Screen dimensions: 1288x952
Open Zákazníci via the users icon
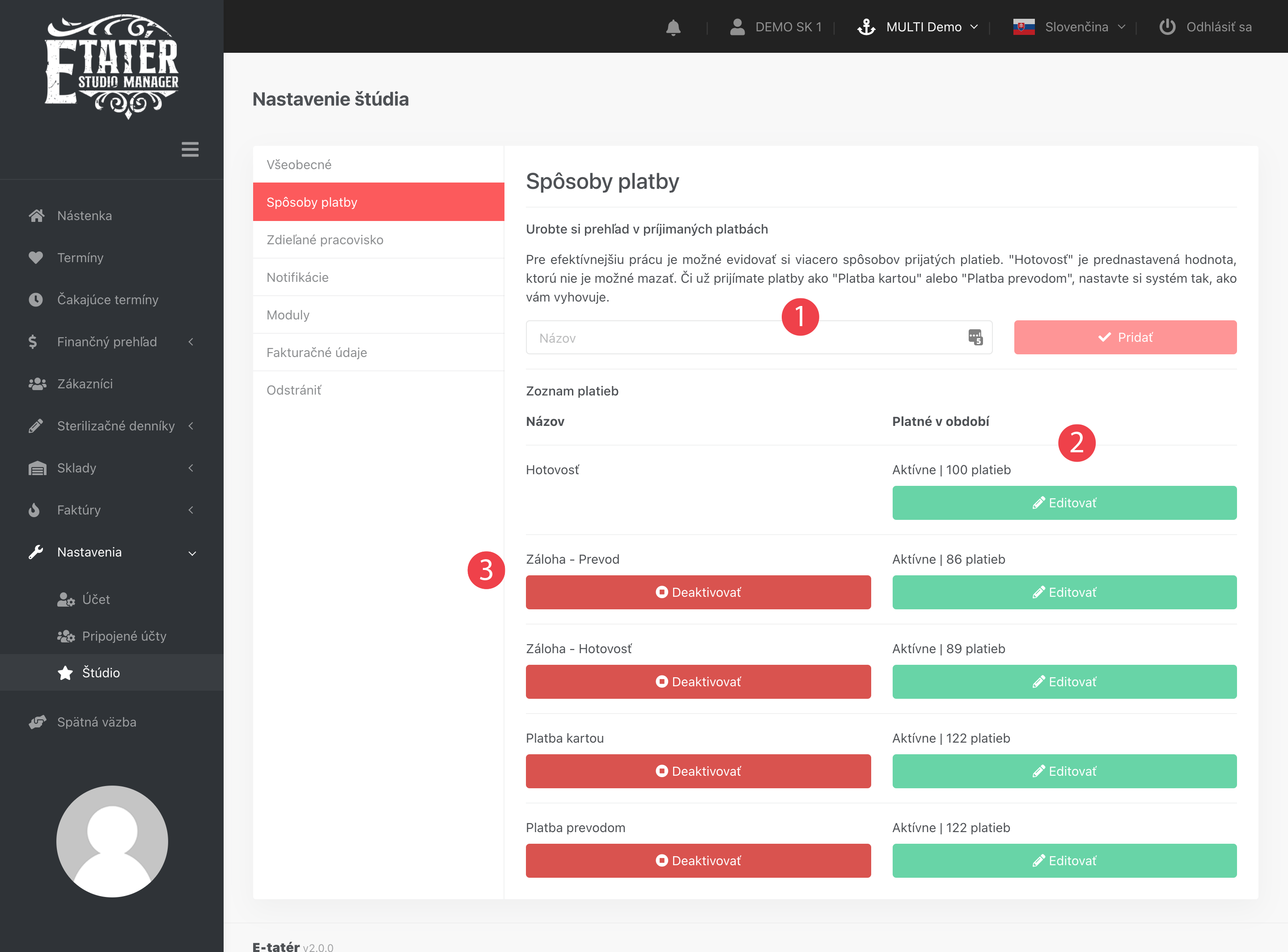(x=37, y=384)
